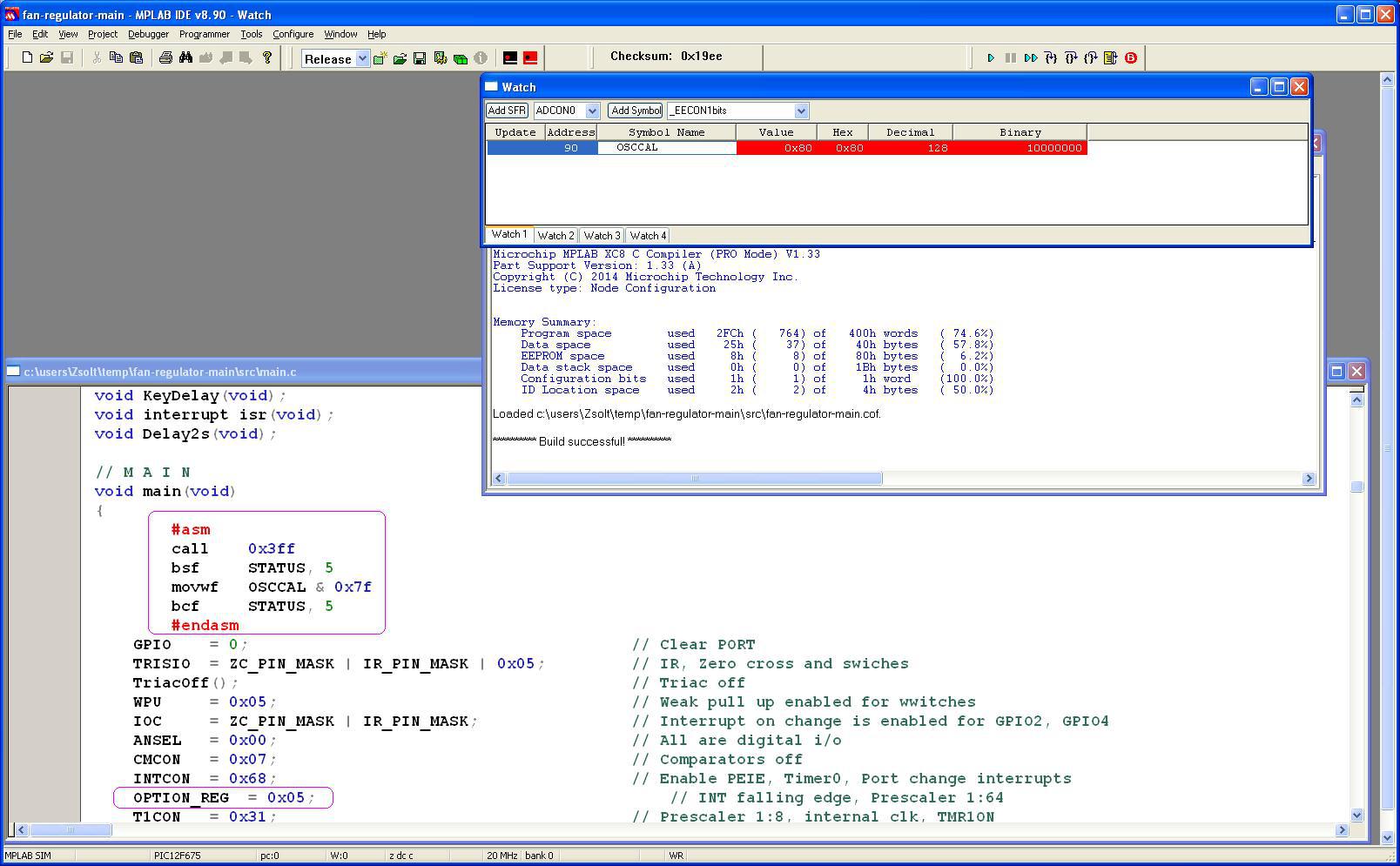The height and width of the screenshot is (866, 1400).
Task: Click the Reset debugger icon
Action: 1110,58
